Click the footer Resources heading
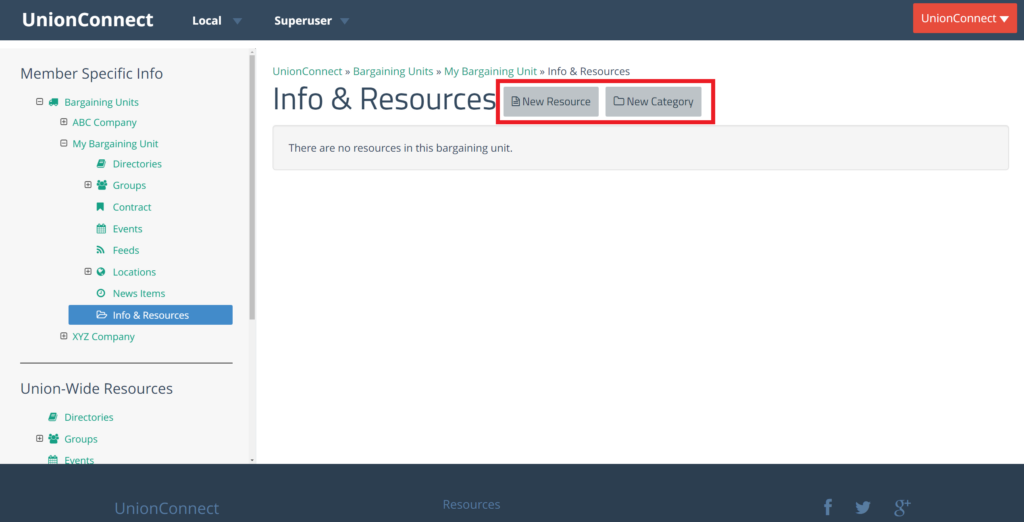1024x522 pixels. tap(472, 504)
